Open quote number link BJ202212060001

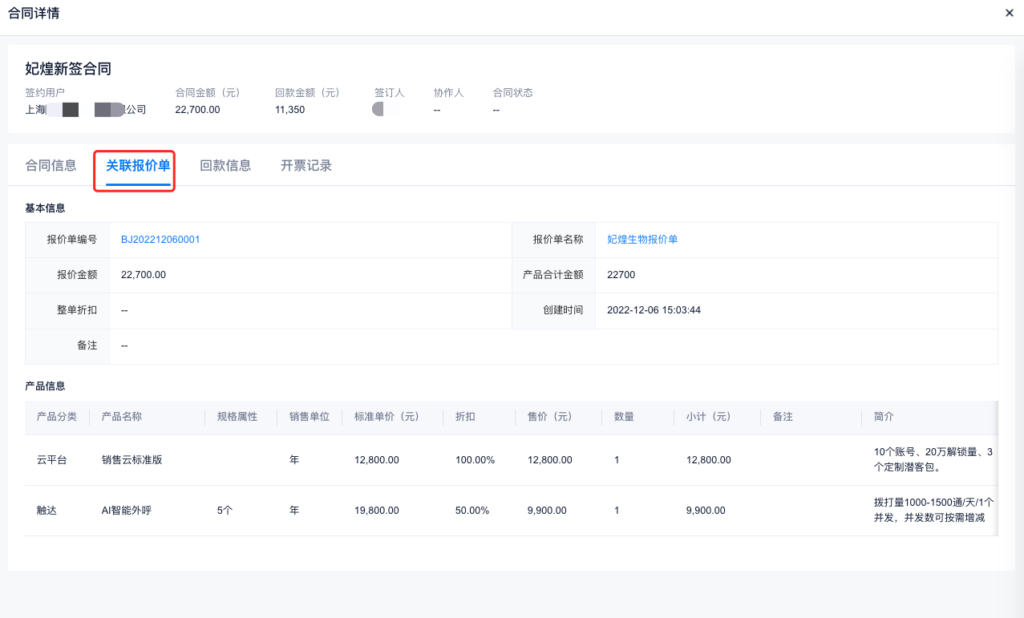[160, 239]
